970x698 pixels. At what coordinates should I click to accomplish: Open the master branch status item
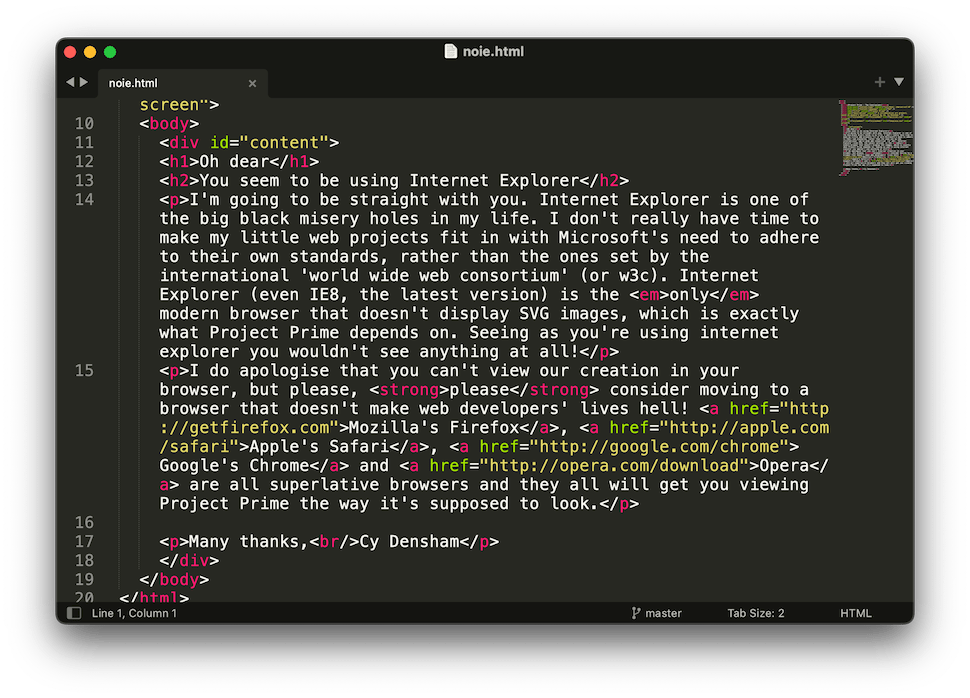point(663,613)
